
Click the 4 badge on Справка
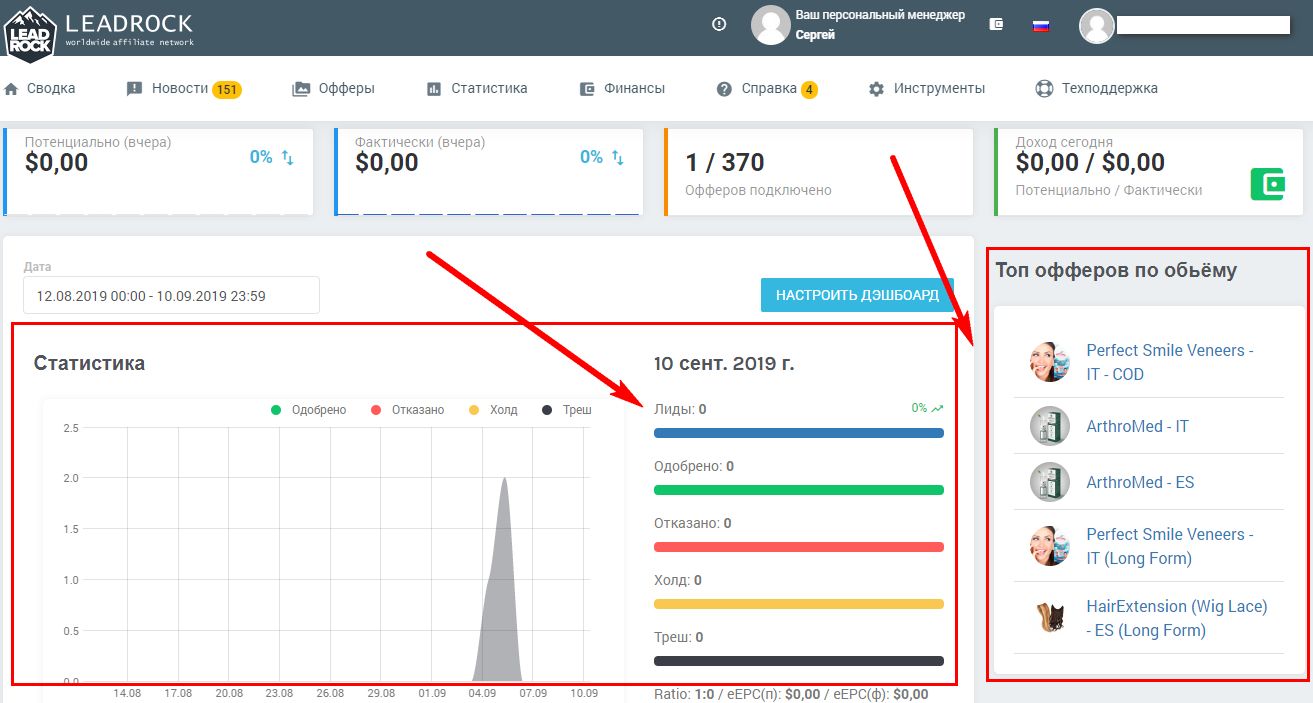(809, 90)
